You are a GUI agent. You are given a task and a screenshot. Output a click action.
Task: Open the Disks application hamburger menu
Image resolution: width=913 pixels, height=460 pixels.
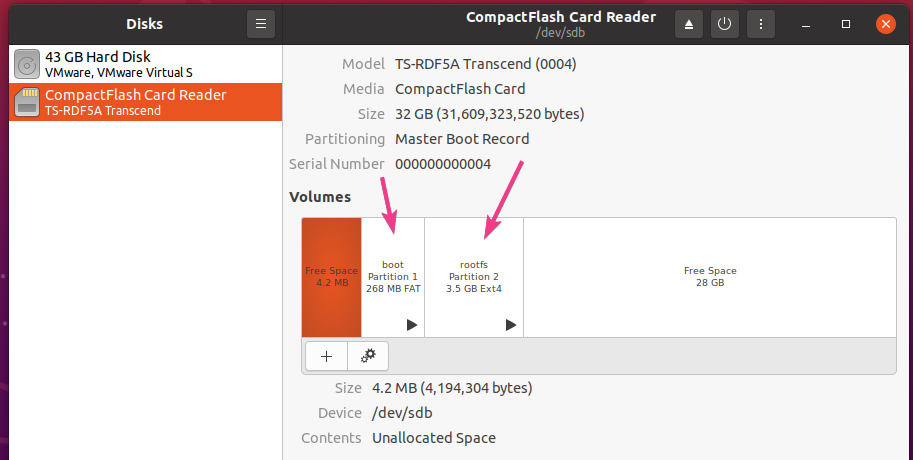click(x=260, y=23)
